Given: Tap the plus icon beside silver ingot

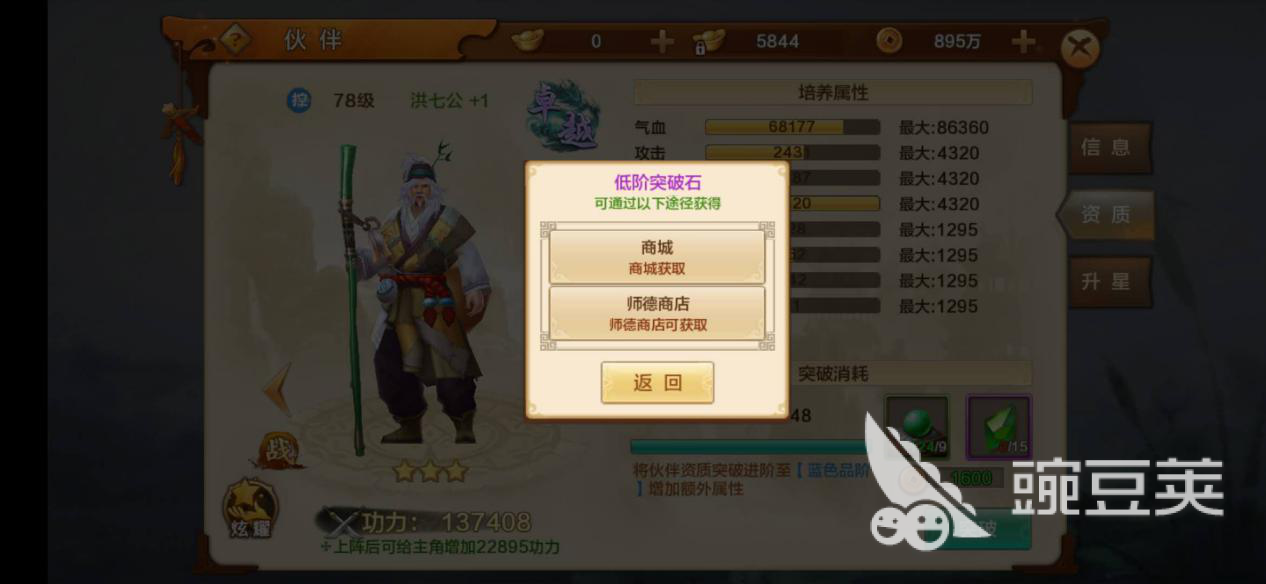Looking at the screenshot, I should coord(662,41).
